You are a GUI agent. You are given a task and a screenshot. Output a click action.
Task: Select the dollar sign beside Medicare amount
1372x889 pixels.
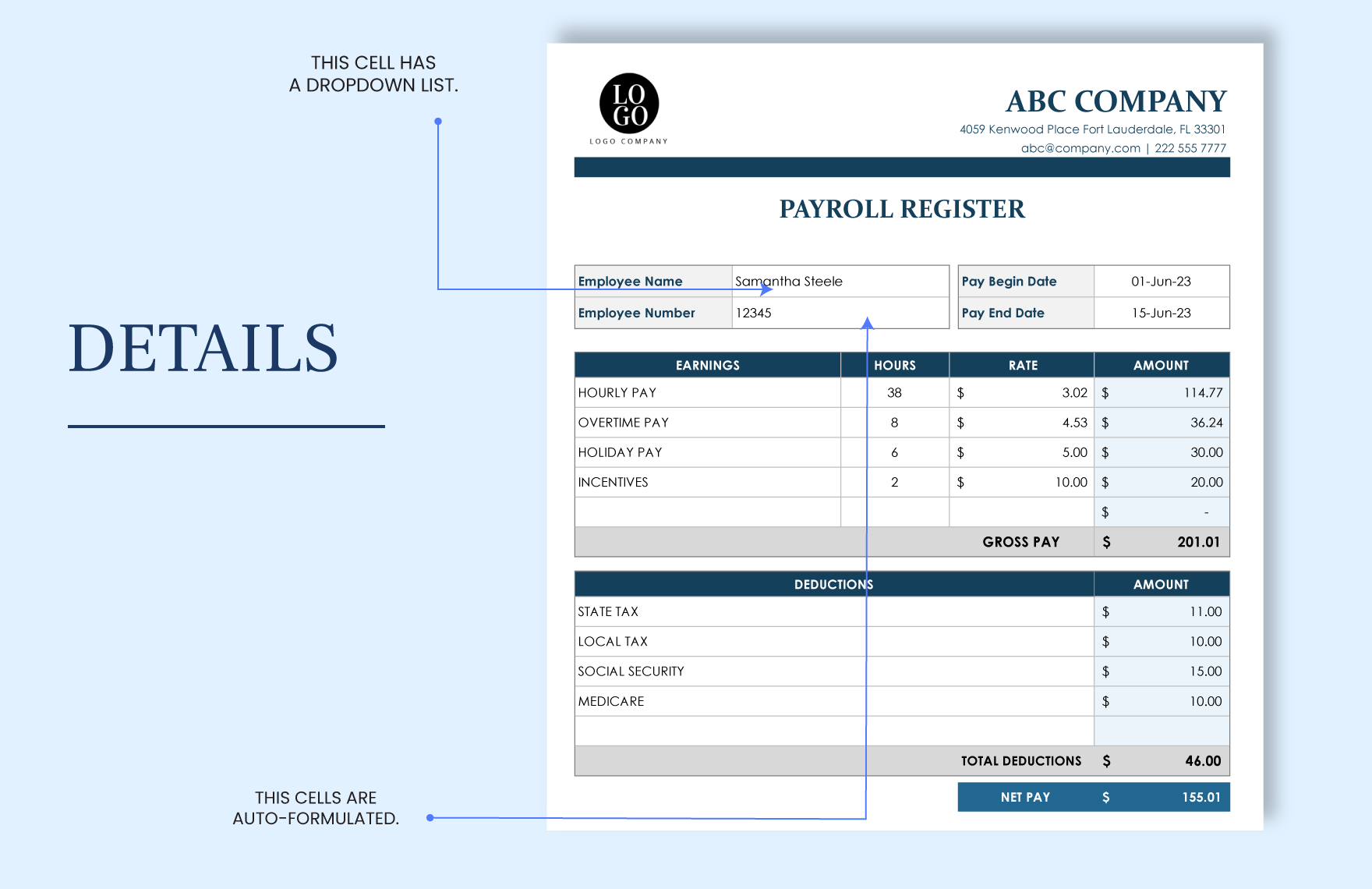tap(1106, 701)
